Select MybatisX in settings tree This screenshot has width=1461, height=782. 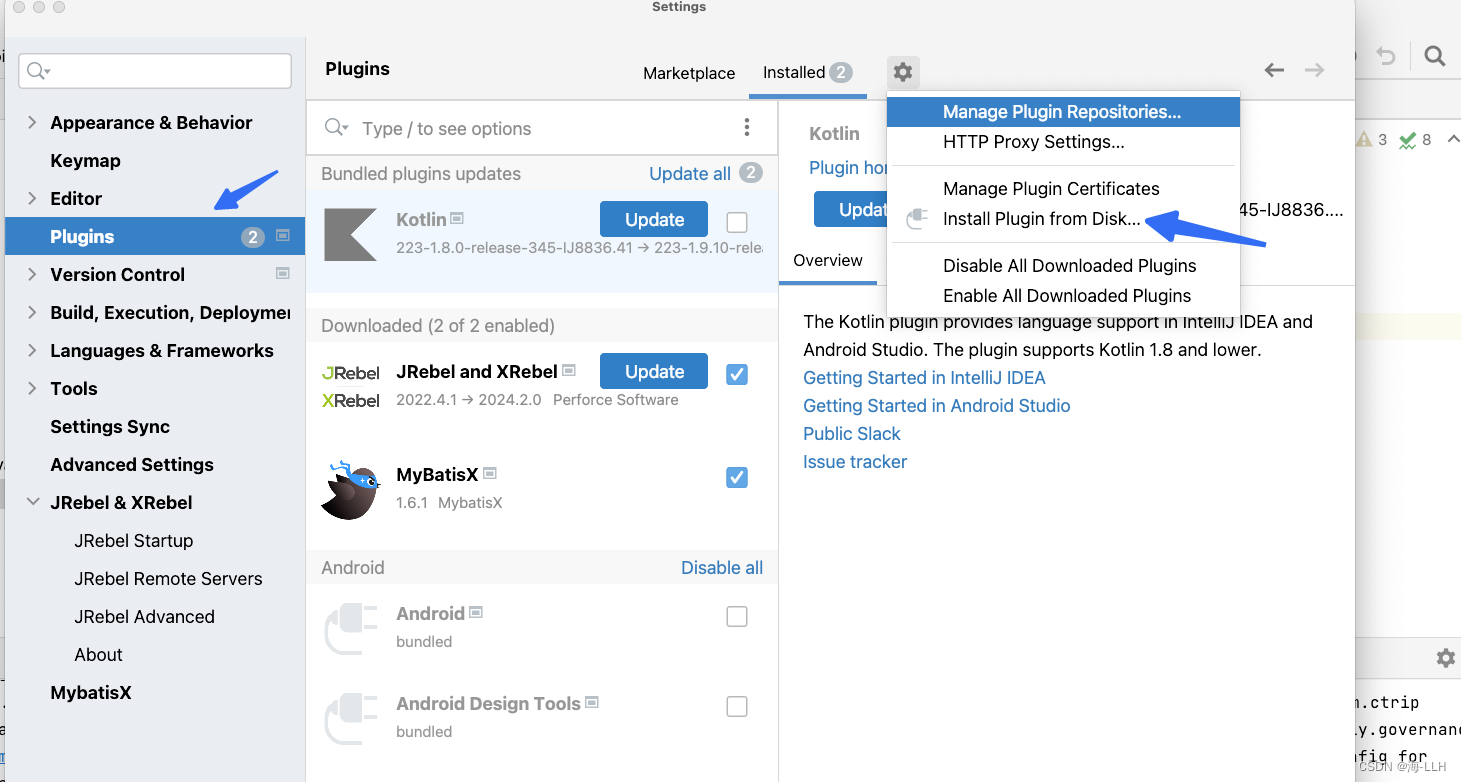[91, 692]
